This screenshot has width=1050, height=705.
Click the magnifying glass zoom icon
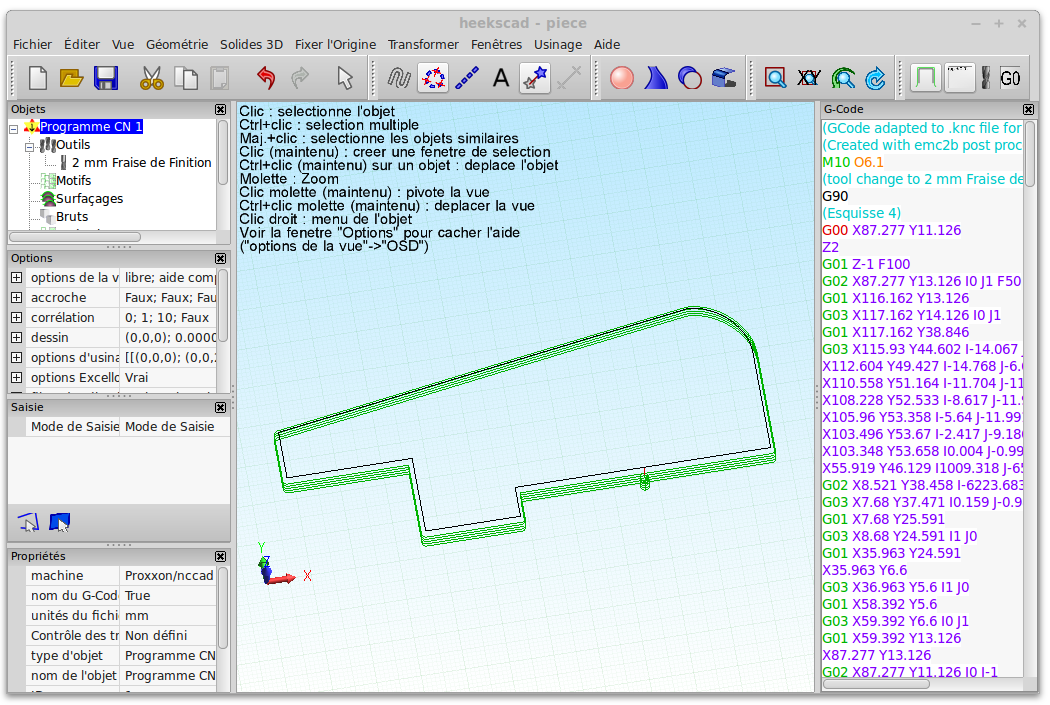tap(775, 78)
